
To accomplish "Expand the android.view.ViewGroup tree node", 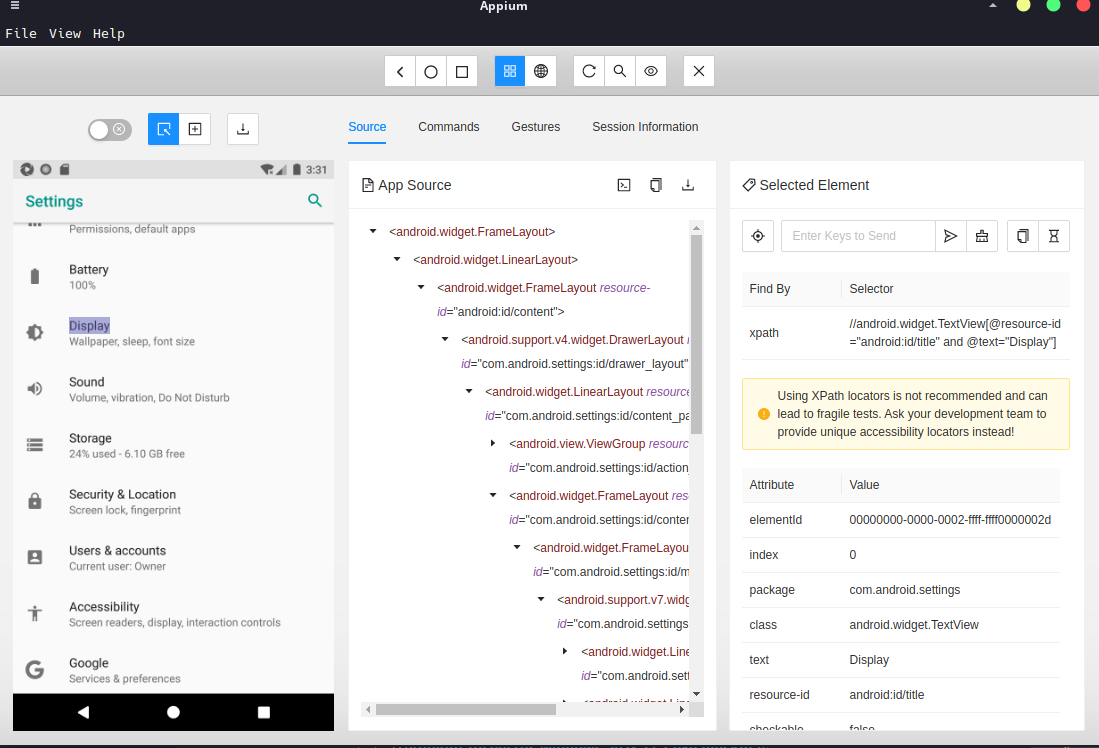I will point(493,443).
